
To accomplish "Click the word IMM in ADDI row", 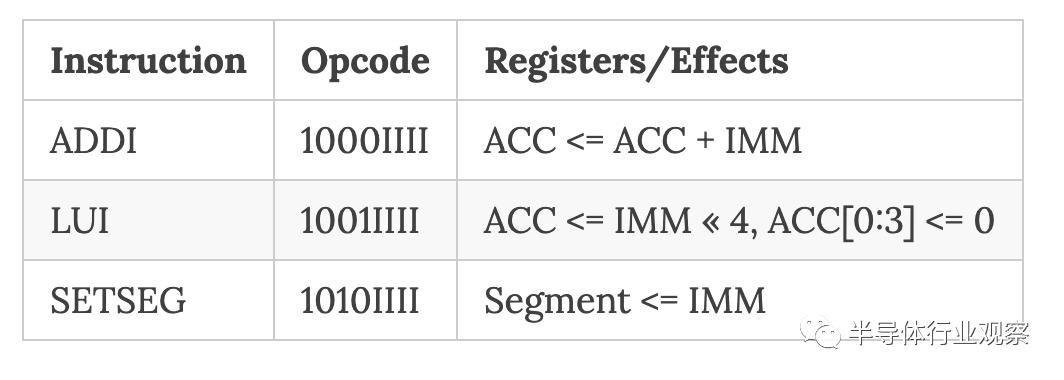I will [x=763, y=141].
